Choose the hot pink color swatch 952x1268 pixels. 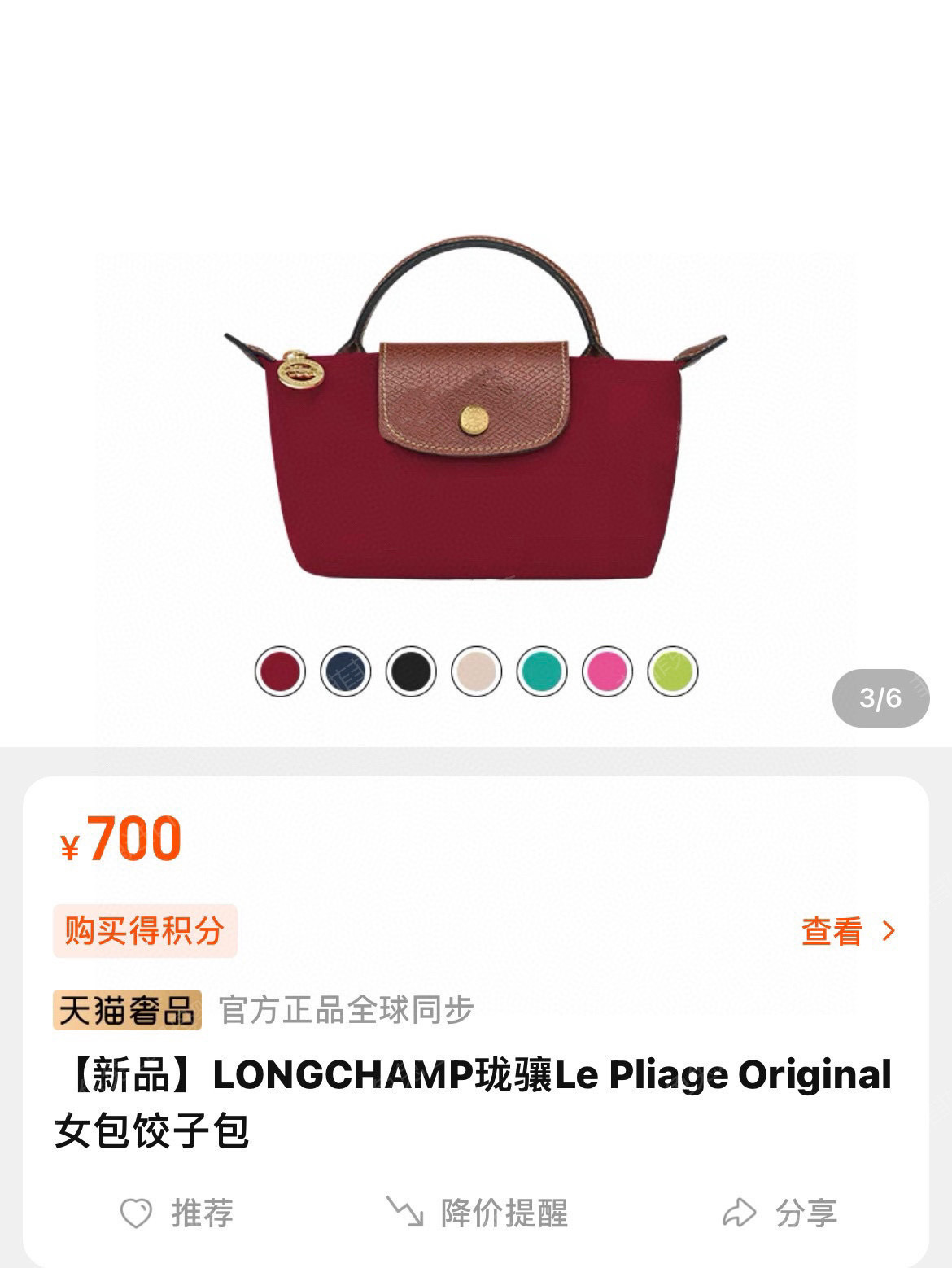click(x=608, y=671)
